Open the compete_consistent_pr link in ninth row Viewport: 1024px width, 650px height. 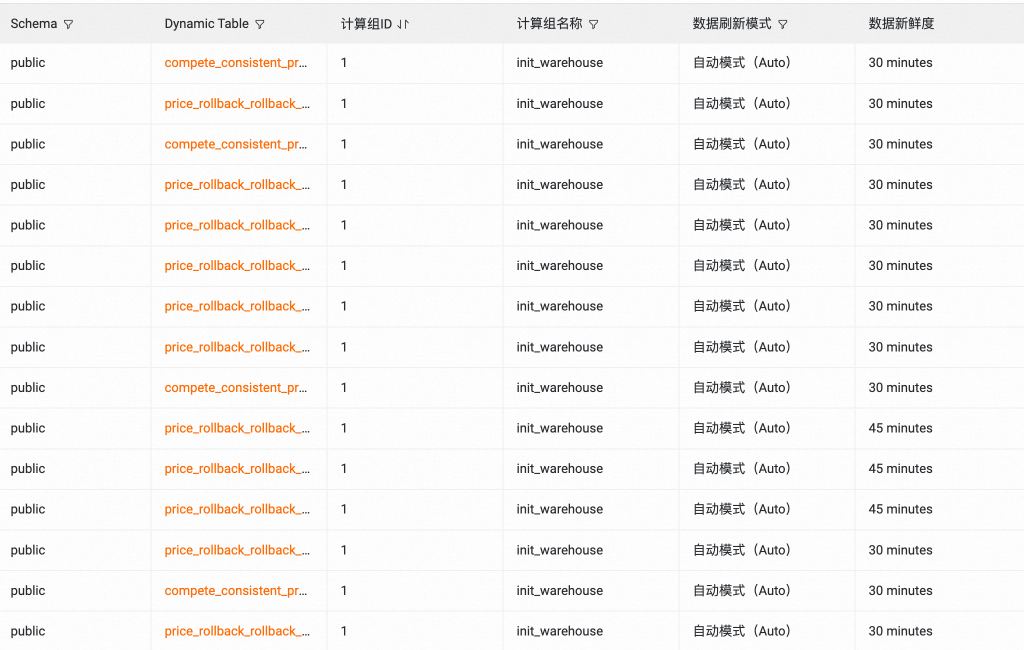(237, 387)
